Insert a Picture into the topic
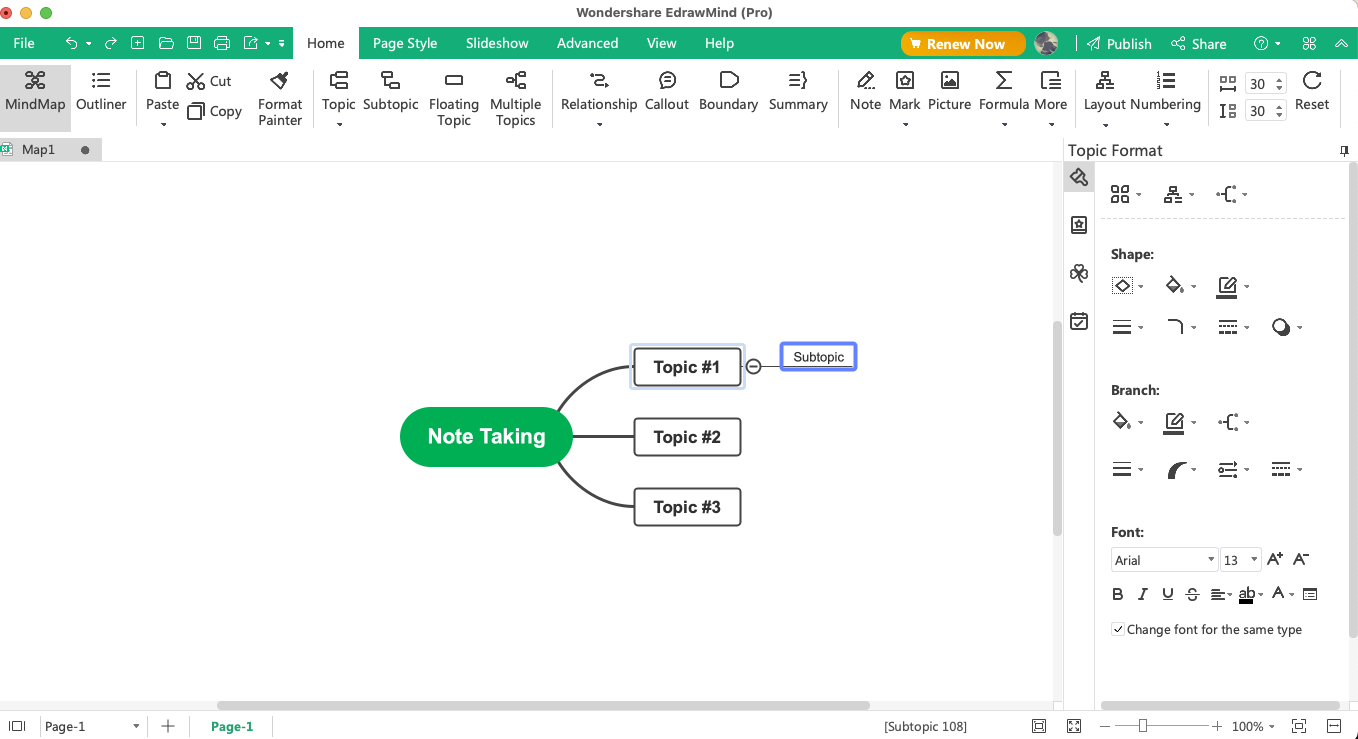 click(x=949, y=91)
